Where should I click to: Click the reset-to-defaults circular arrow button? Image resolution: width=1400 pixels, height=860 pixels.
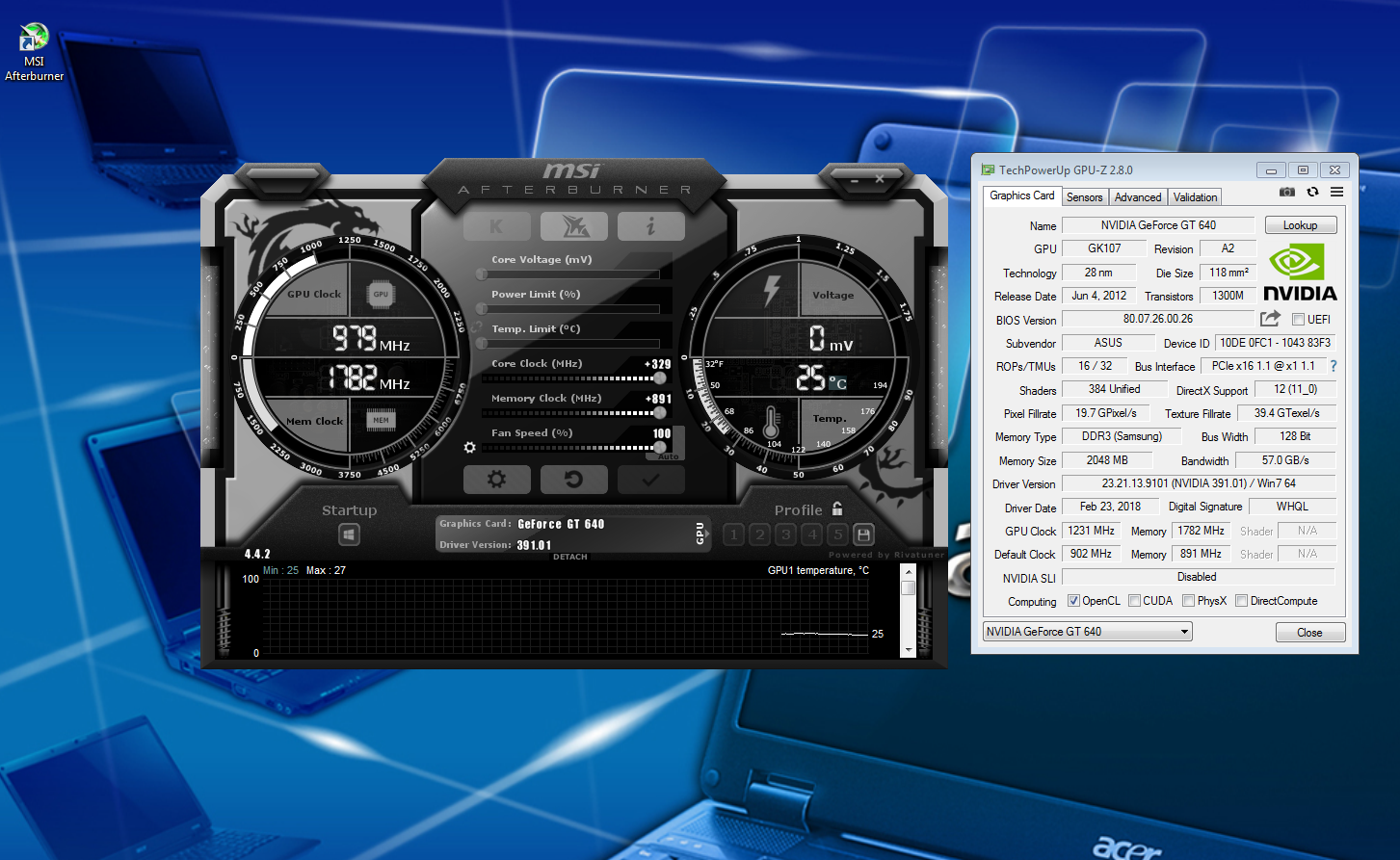[x=573, y=480]
